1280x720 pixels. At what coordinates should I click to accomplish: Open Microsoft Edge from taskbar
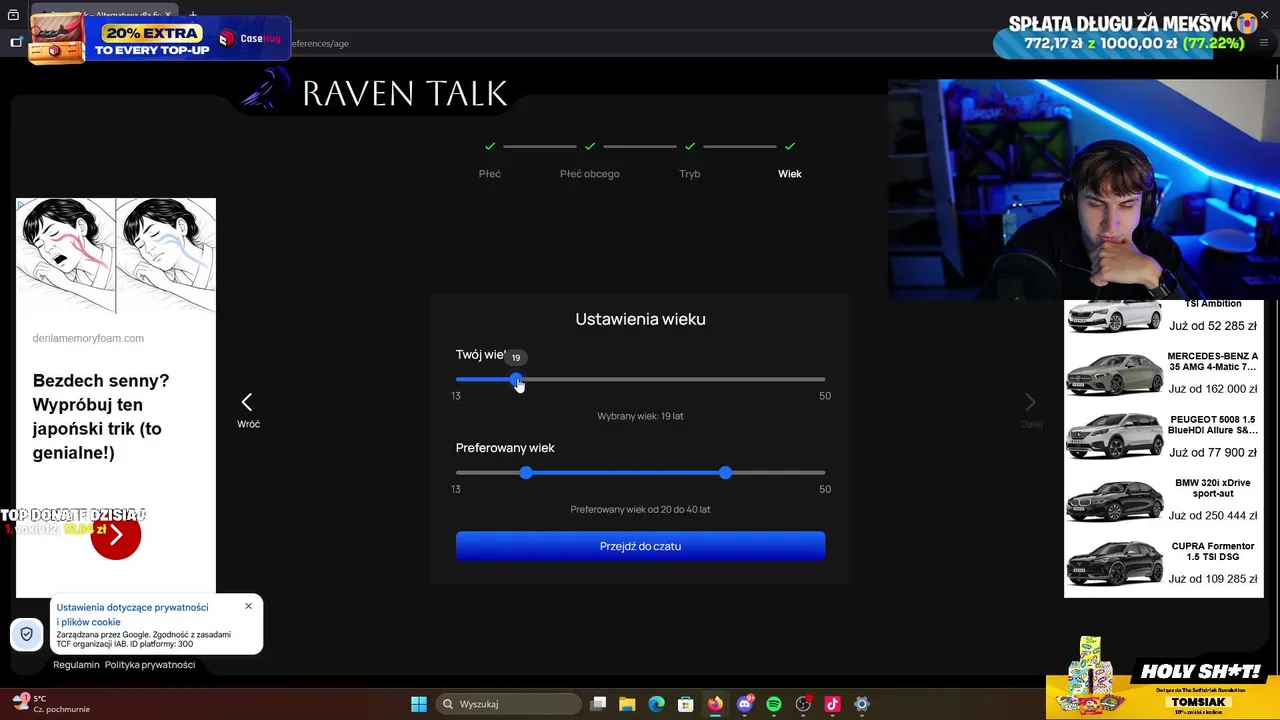[x=656, y=704]
